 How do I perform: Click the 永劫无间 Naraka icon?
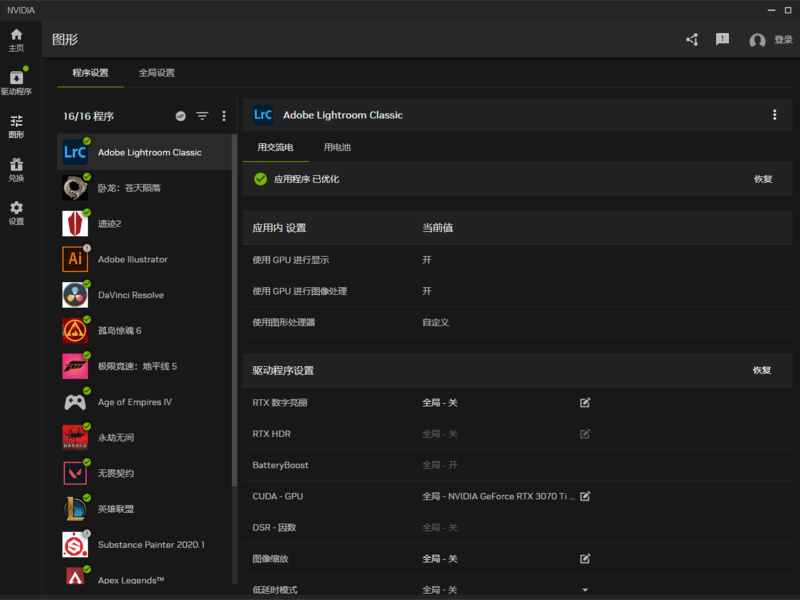[75, 438]
